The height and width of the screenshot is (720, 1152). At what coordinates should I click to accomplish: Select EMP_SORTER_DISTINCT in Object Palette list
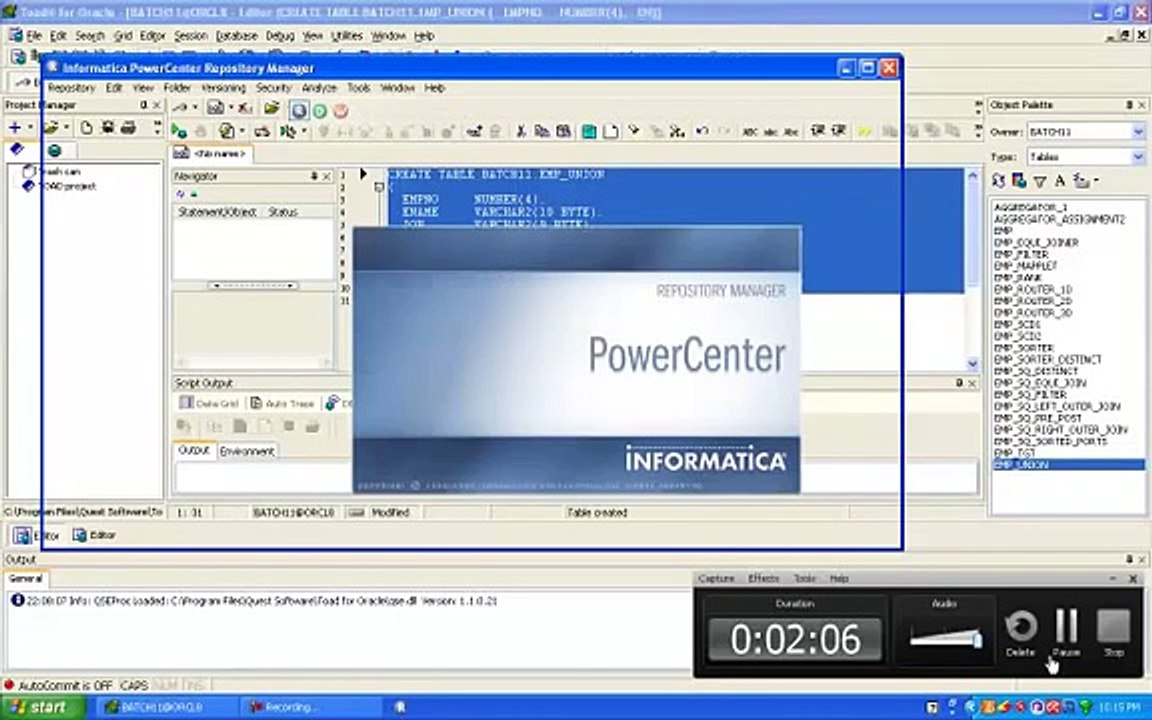coord(1047,360)
